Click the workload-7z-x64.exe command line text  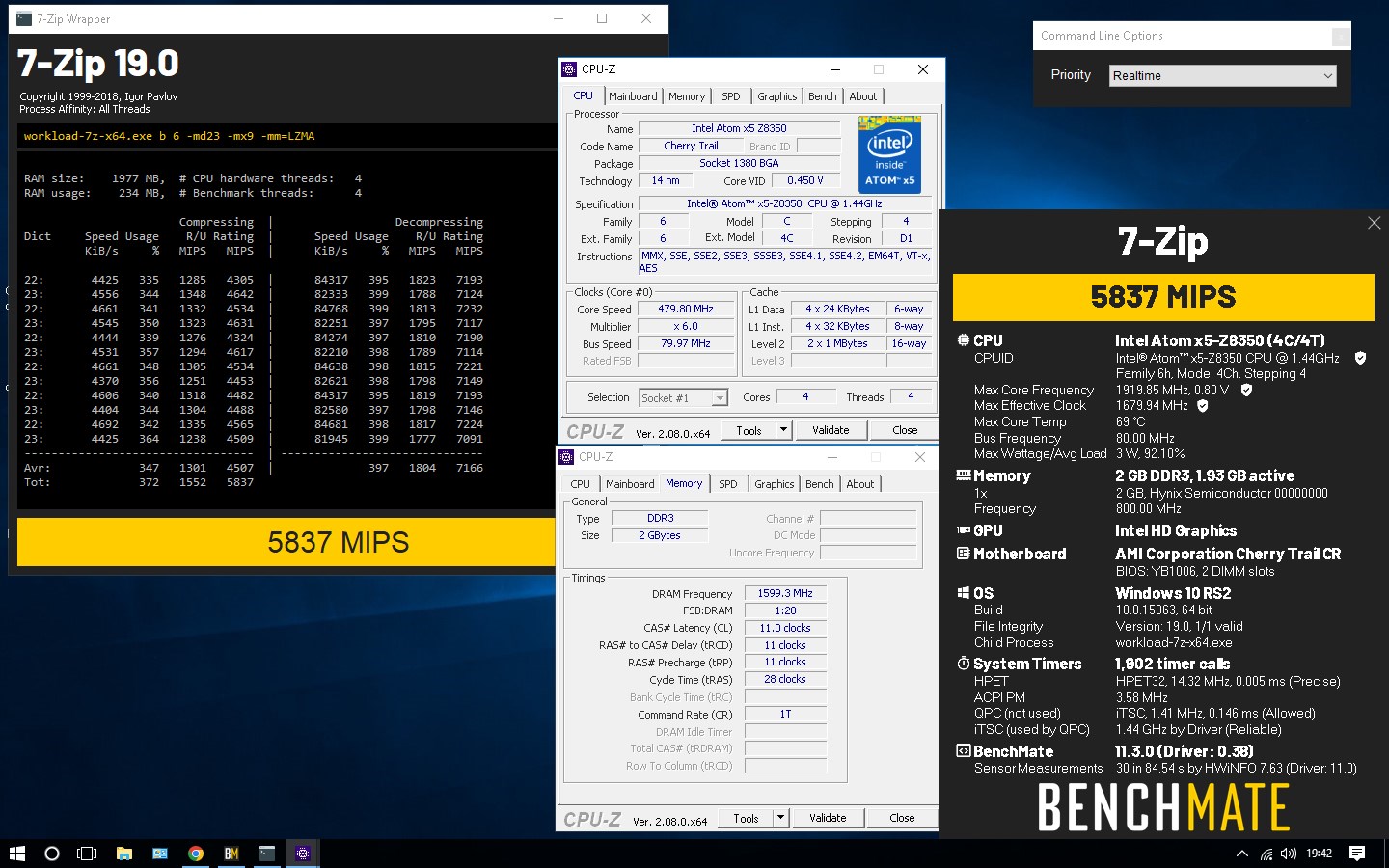click(169, 136)
